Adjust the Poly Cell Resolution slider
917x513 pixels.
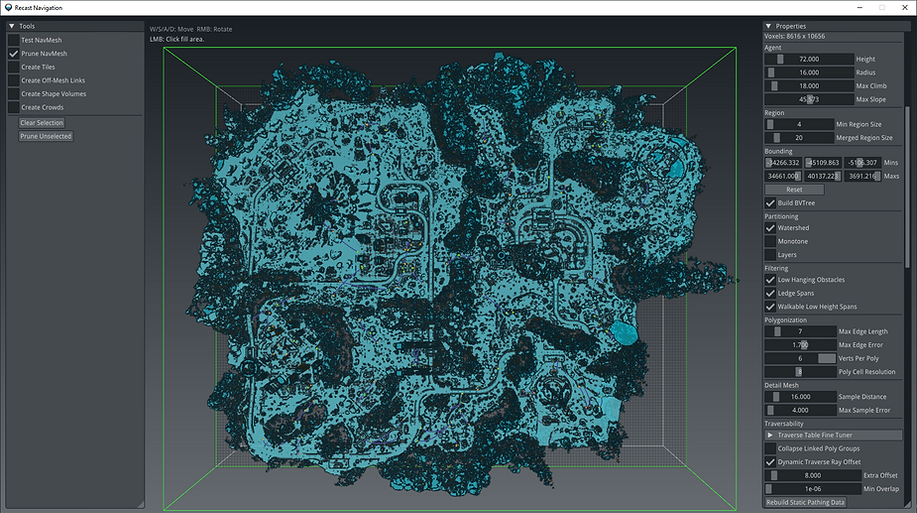click(x=800, y=372)
